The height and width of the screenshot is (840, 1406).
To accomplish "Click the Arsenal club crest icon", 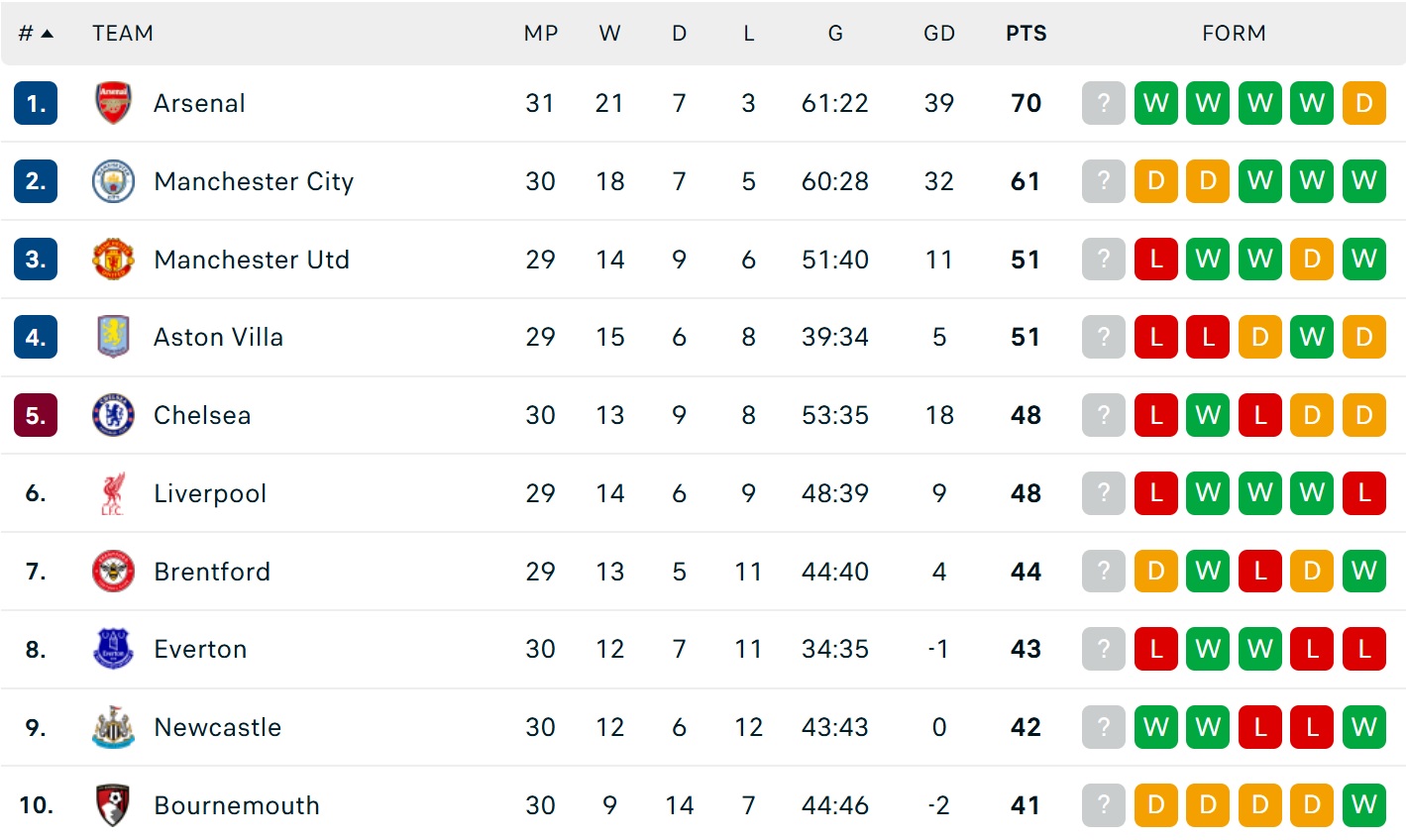I will 113,103.
